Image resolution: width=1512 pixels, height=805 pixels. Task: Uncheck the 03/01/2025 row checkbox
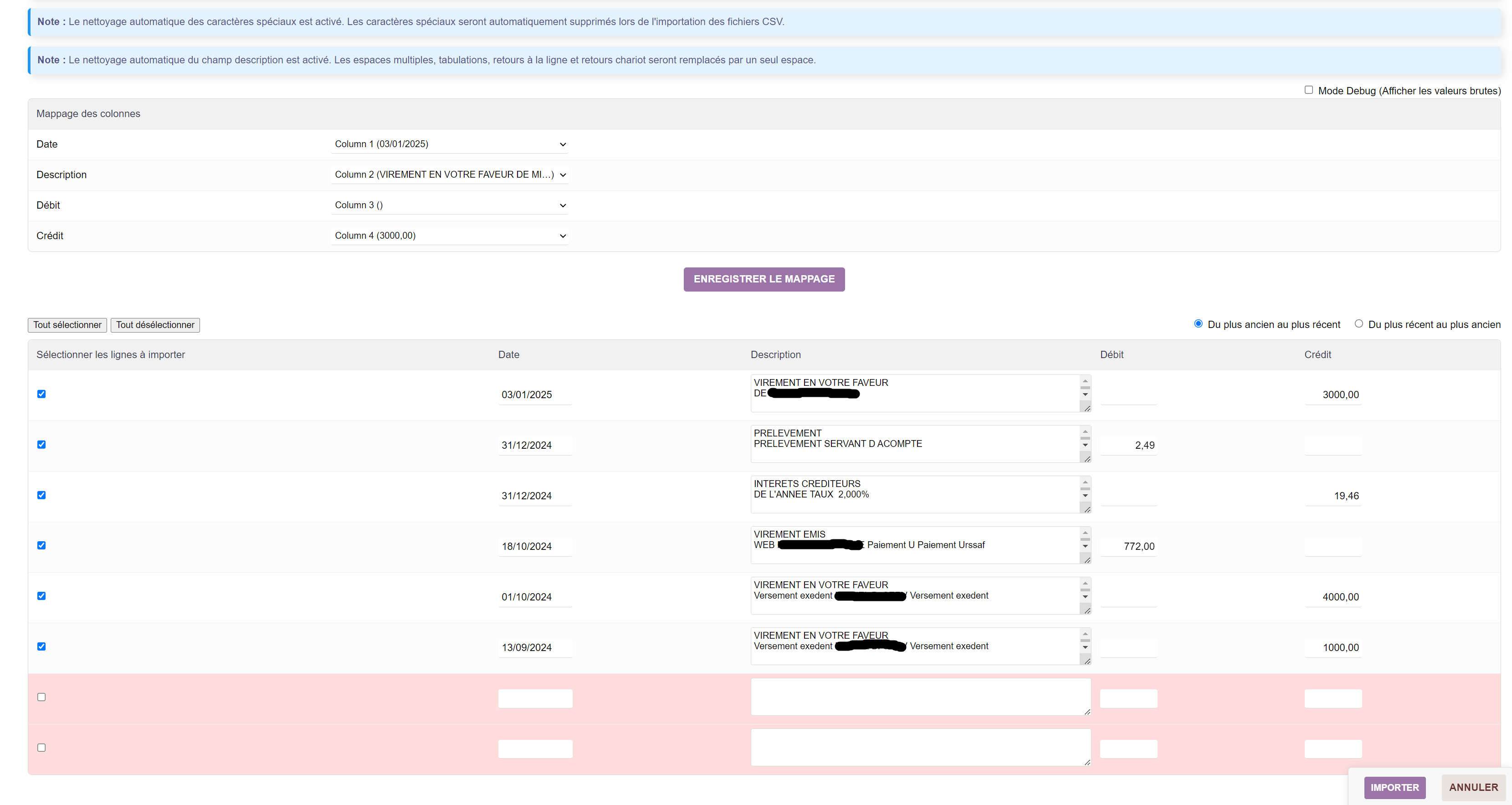(x=41, y=394)
